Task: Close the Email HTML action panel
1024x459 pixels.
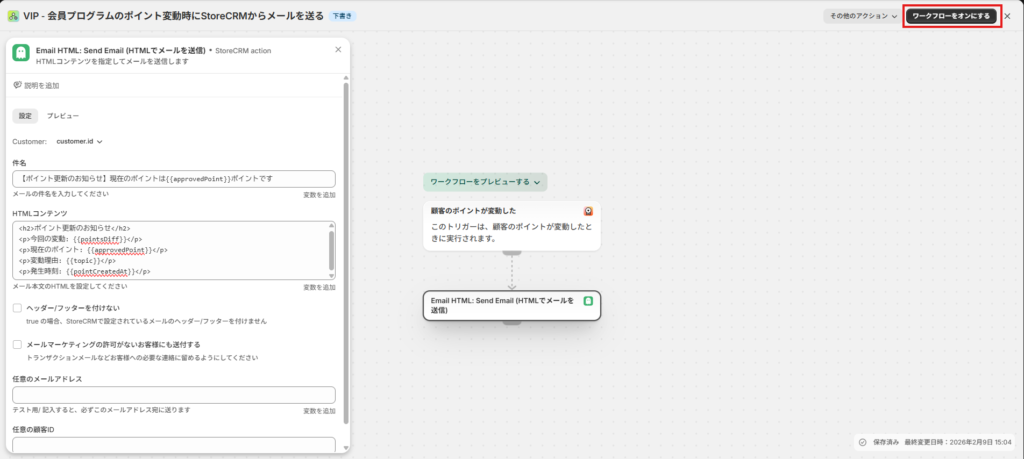Action: click(x=337, y=49)
